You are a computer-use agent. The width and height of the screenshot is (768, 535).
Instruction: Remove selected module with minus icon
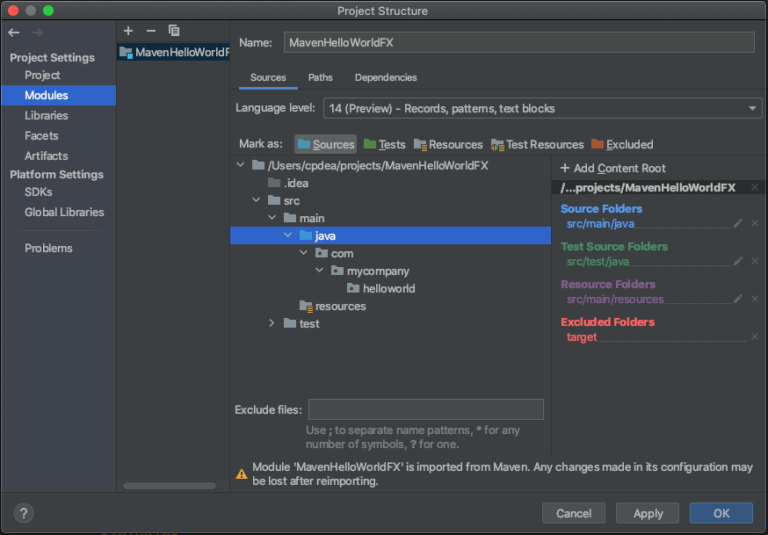151,31
